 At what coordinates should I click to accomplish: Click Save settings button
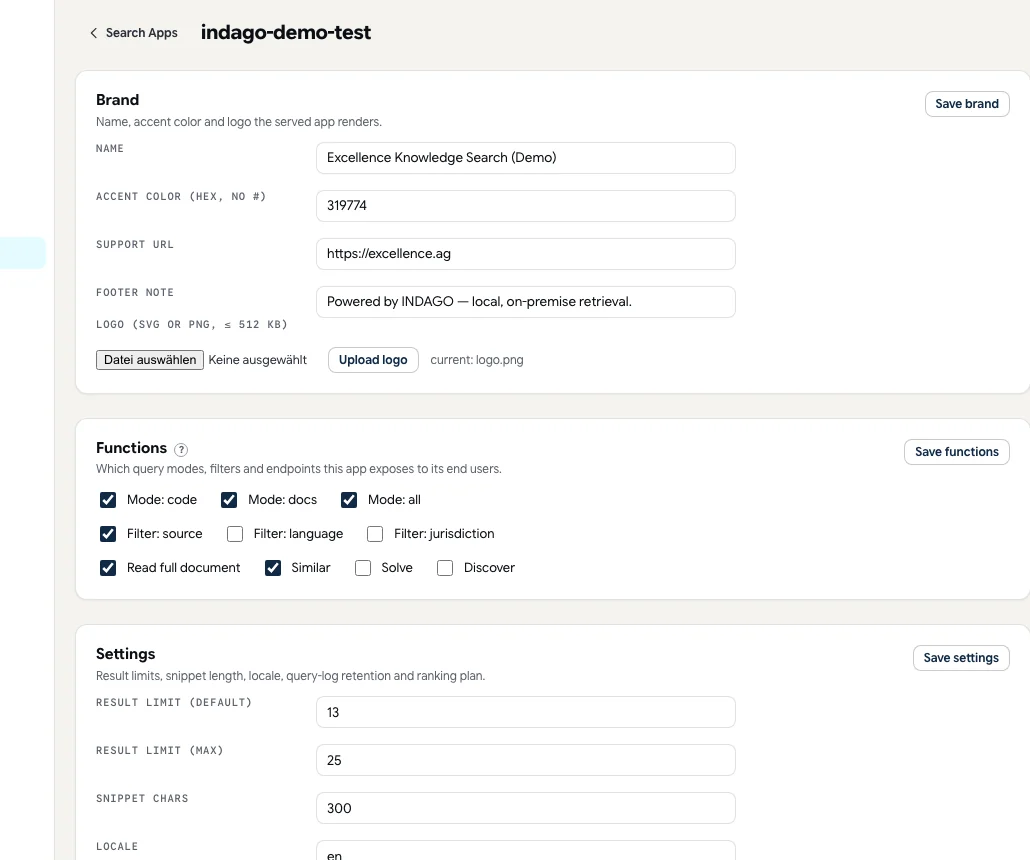961,658
